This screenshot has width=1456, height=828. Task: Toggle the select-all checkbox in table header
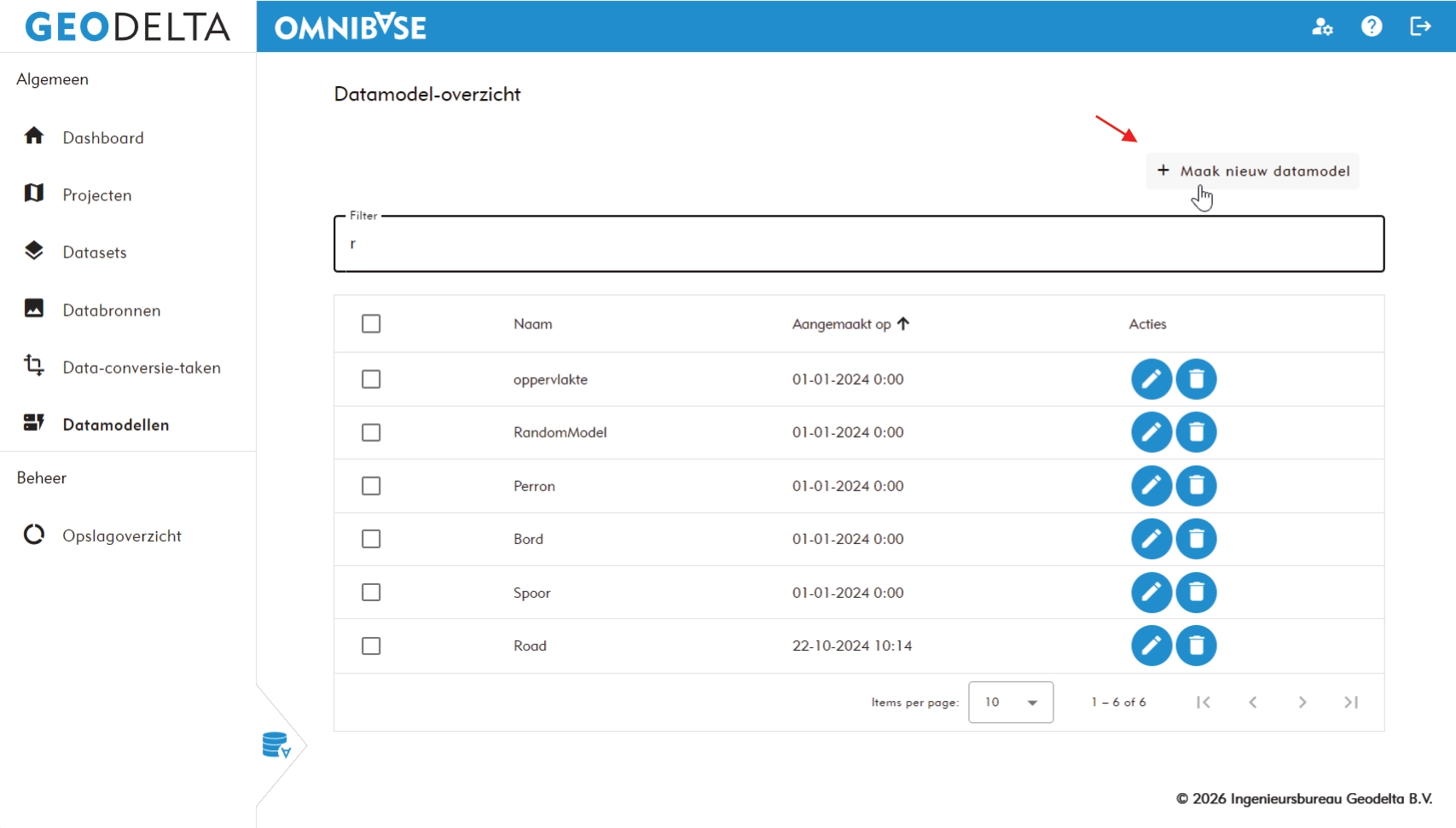click(x=371, y=324)
